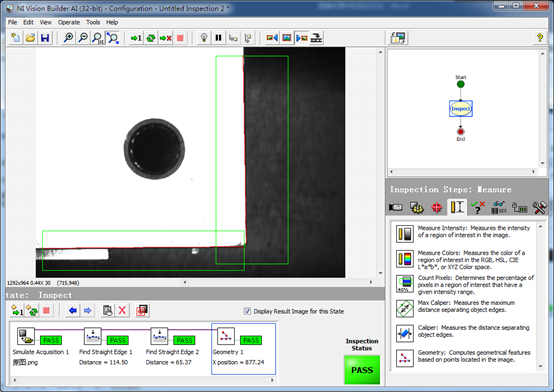Click the edit step icon
554x392 pixels.
pos(107,311)
